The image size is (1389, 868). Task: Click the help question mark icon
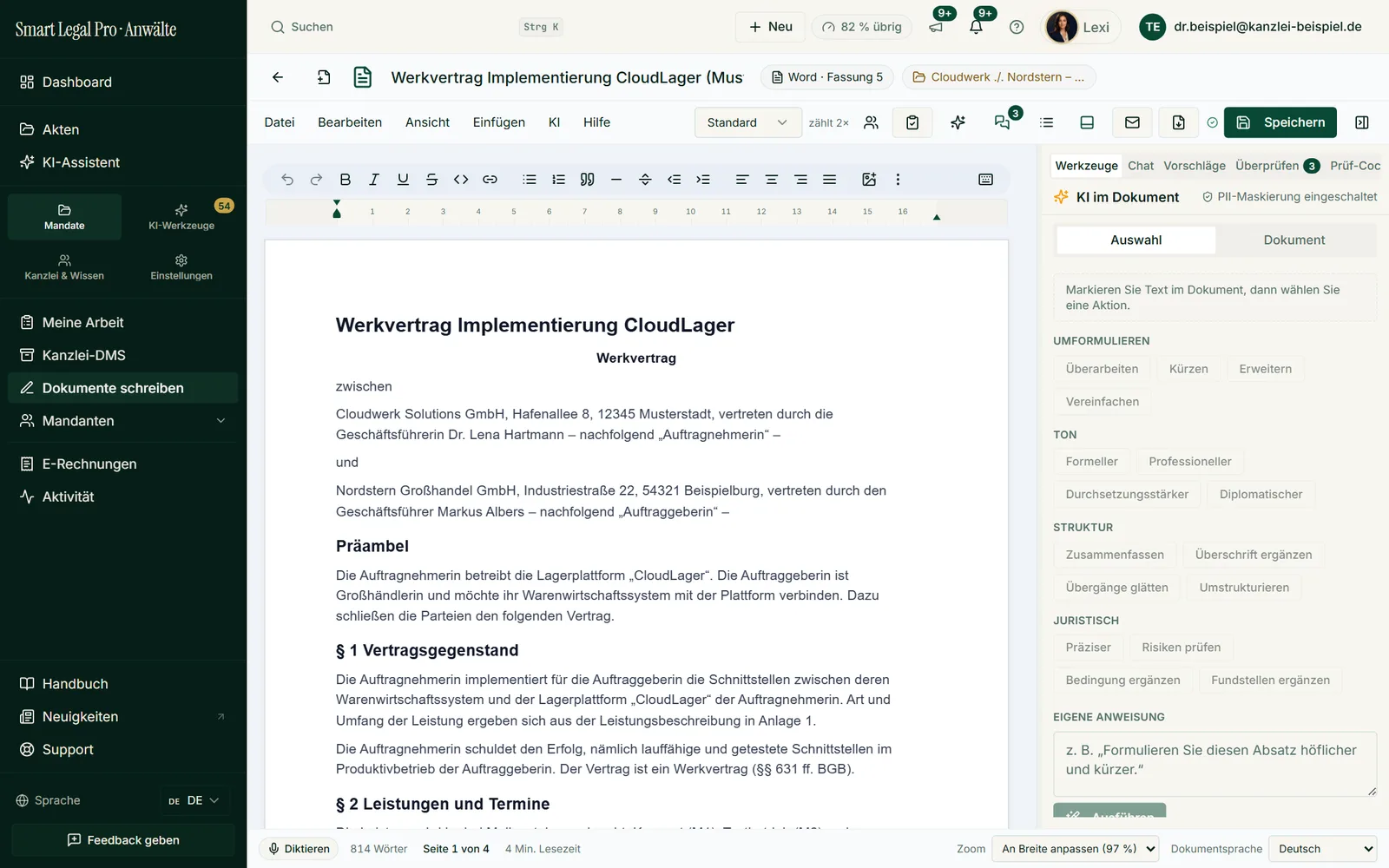click(1017, 27)
